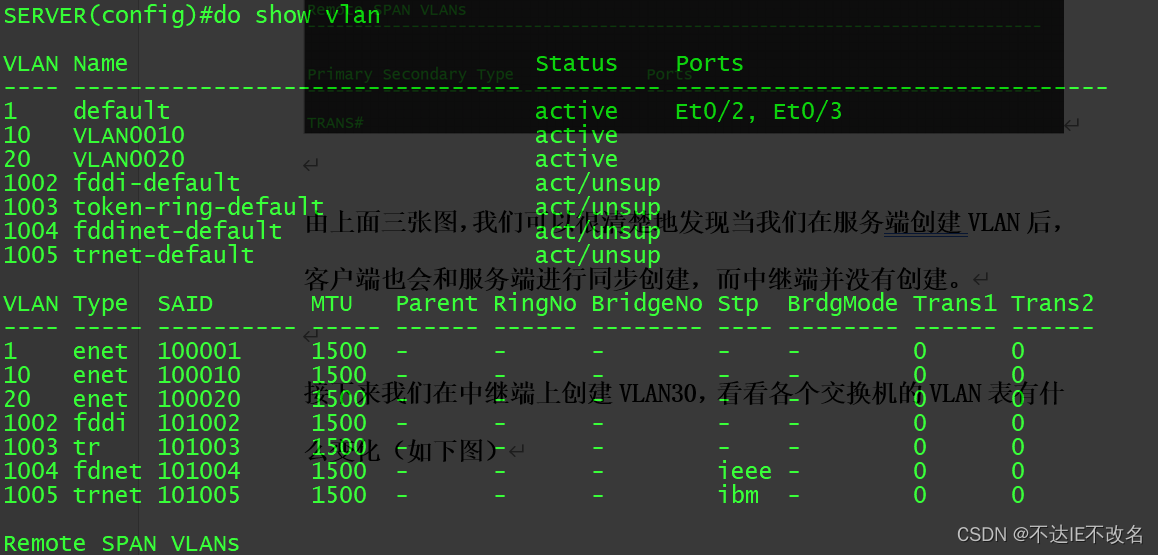1158x555 pixels.
Task: Click the 'ibm' Stp value
Action: (x=739, y=494)
